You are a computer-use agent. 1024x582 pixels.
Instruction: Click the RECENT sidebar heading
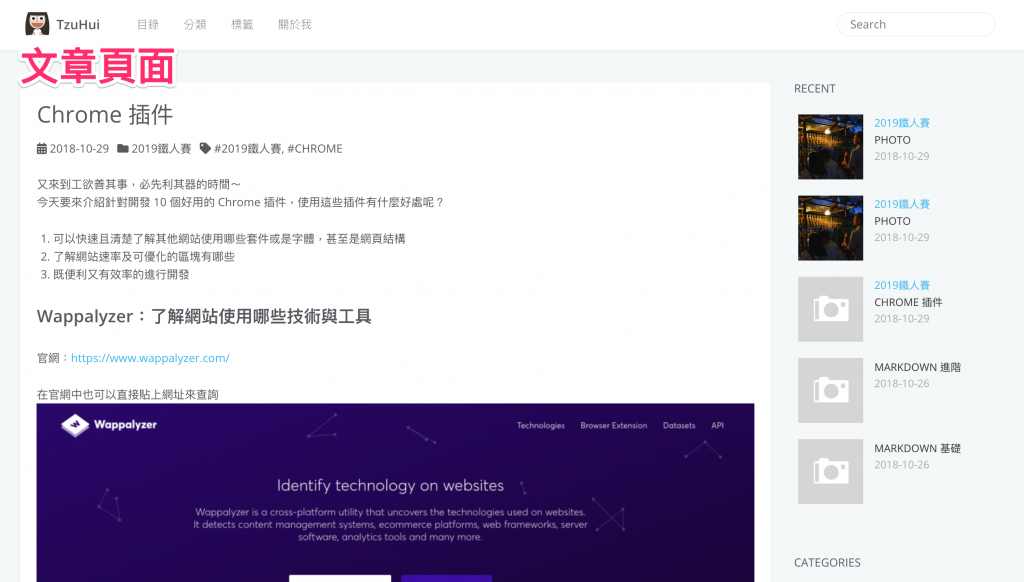(814, 89)
